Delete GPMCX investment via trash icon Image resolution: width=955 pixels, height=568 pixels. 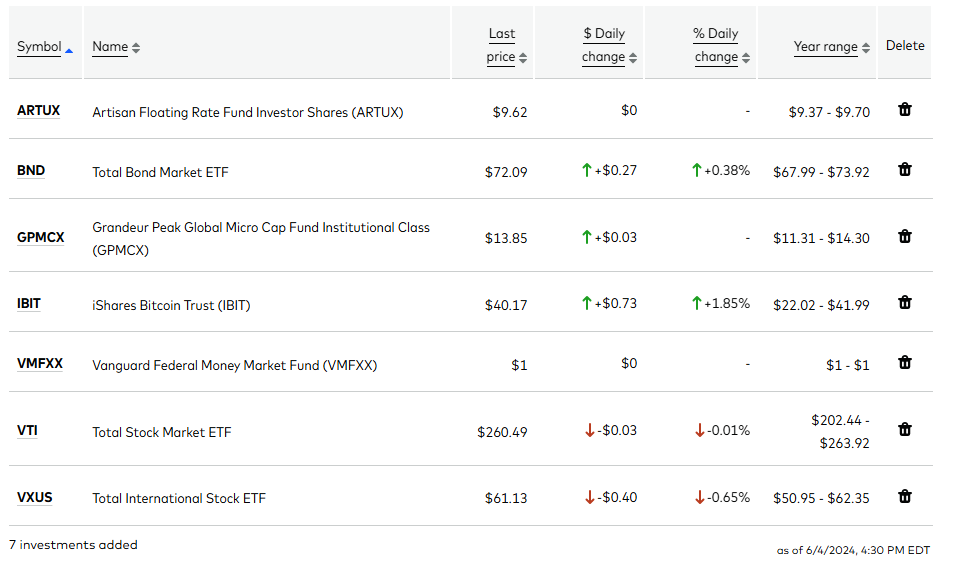click(904, 236)
